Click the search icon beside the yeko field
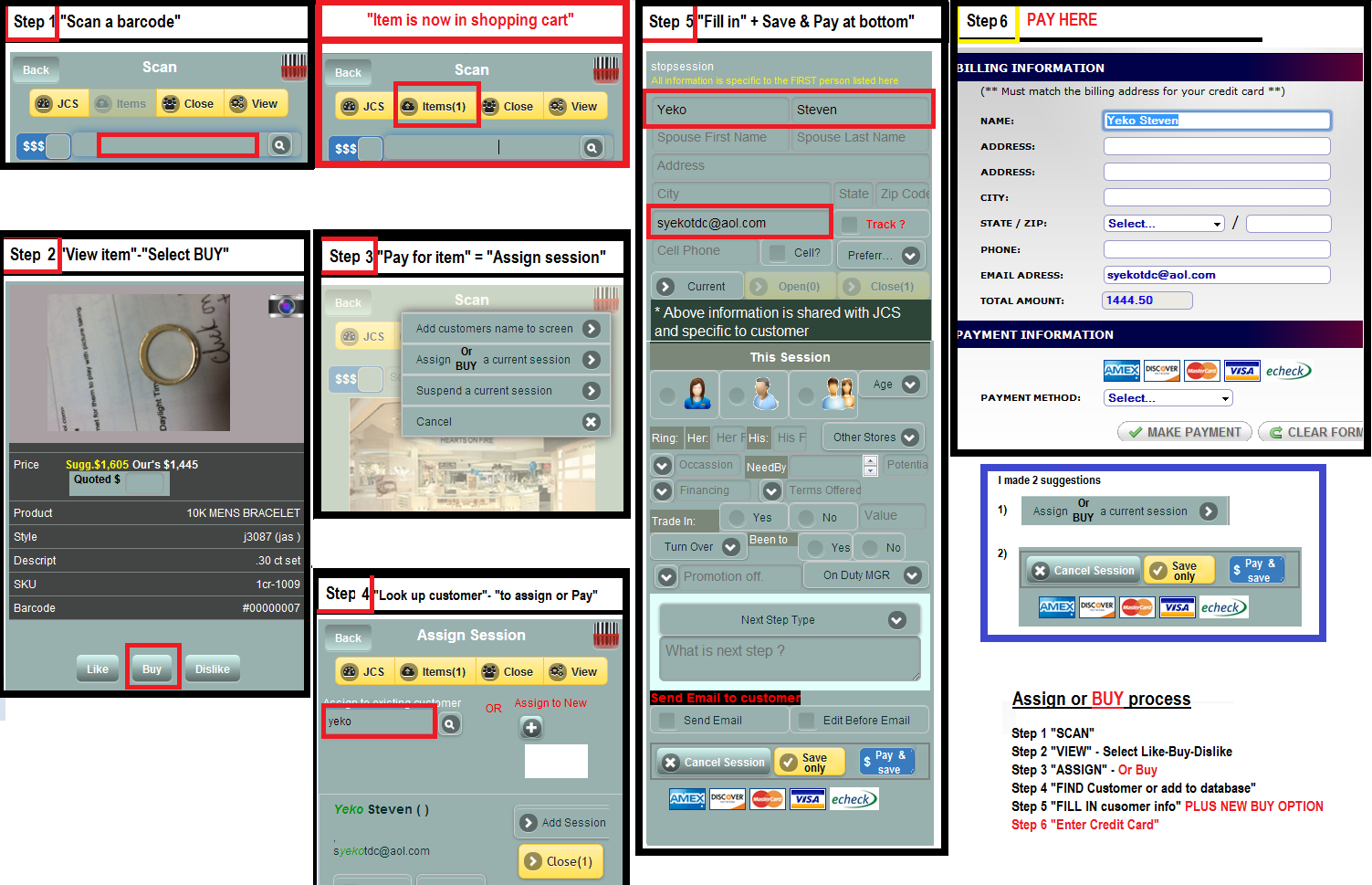 click(x=450, y=723)
